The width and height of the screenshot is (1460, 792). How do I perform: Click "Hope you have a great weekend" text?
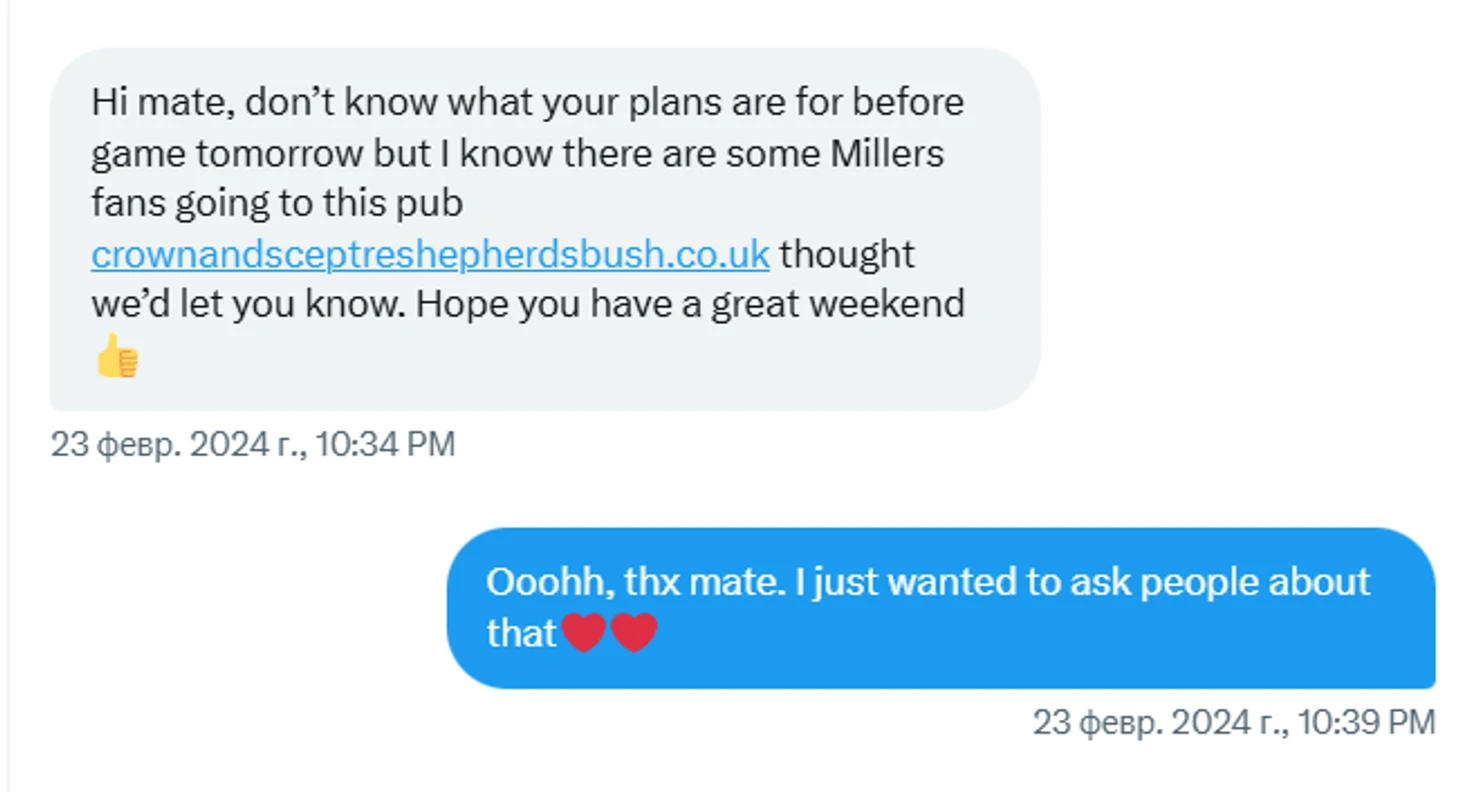pyautogui.click(x=690, y=305)
